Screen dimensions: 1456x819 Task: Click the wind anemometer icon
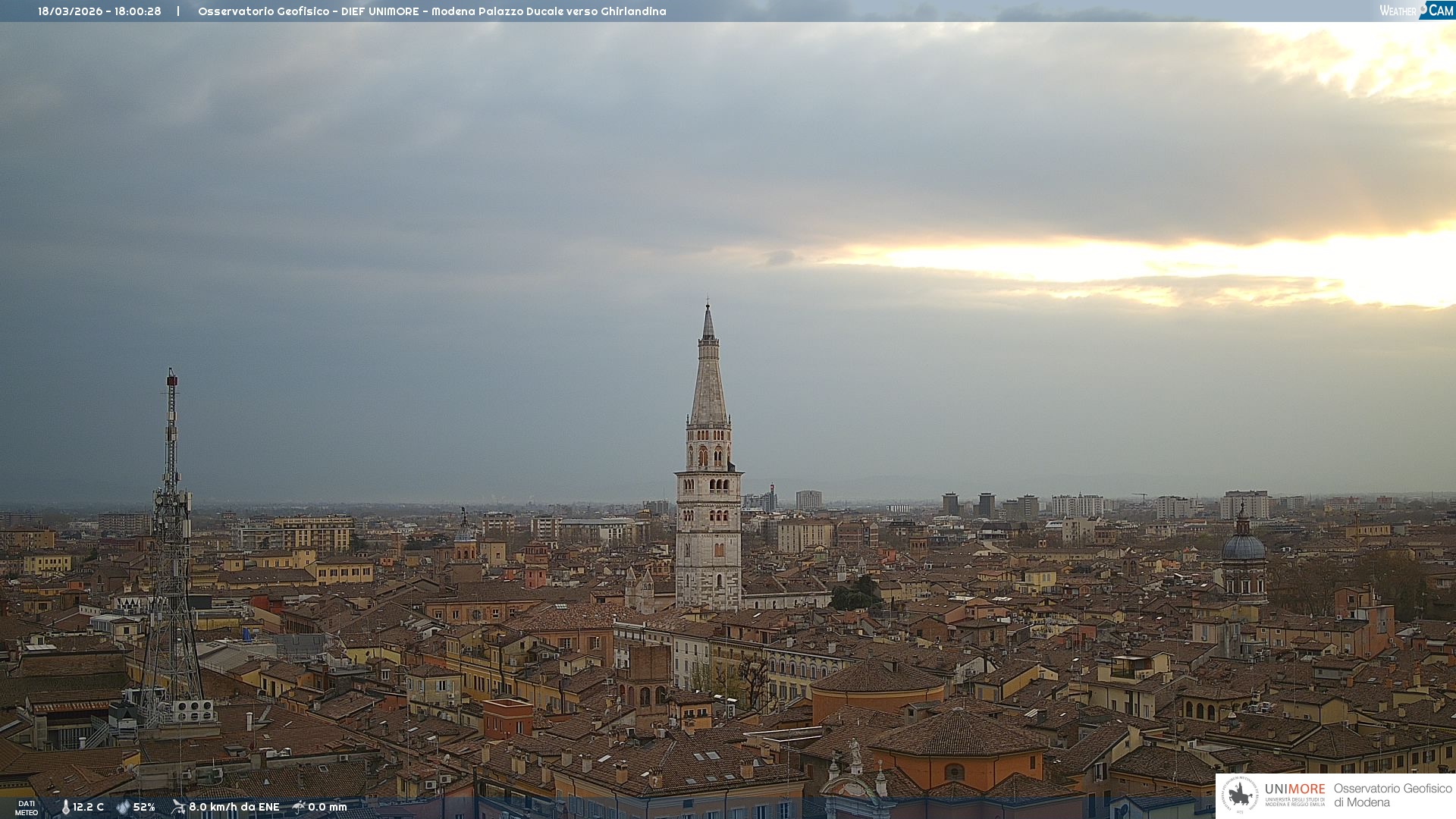pos(178,807)
